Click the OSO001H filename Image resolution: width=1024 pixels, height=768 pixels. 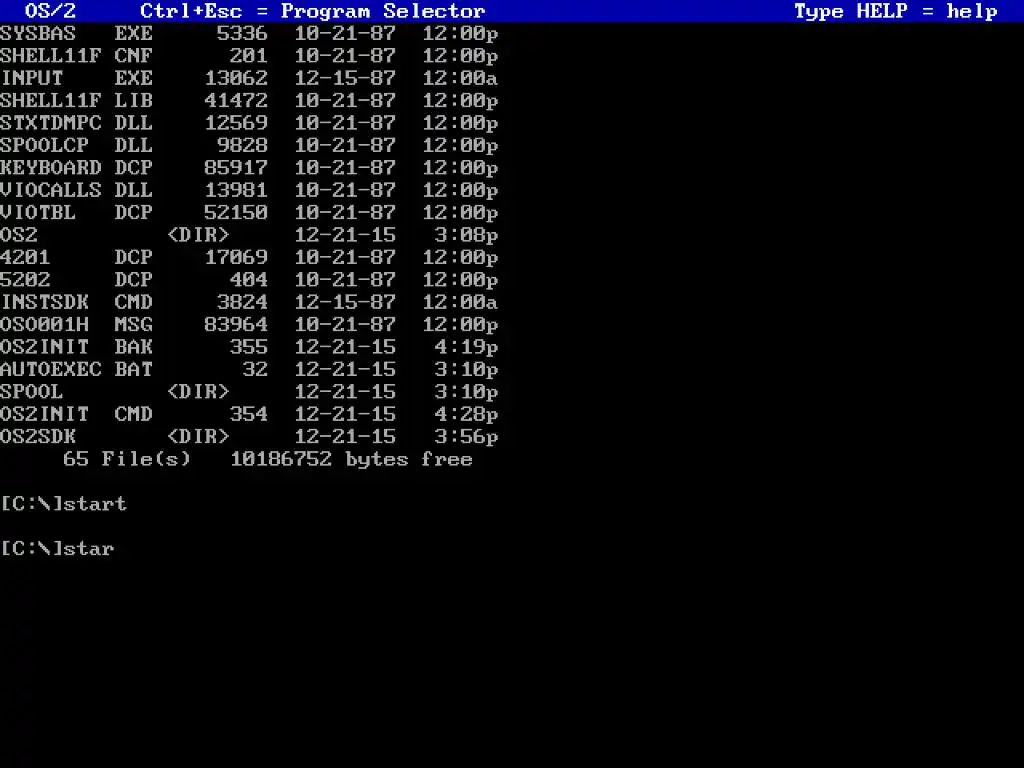click(44, 325)
